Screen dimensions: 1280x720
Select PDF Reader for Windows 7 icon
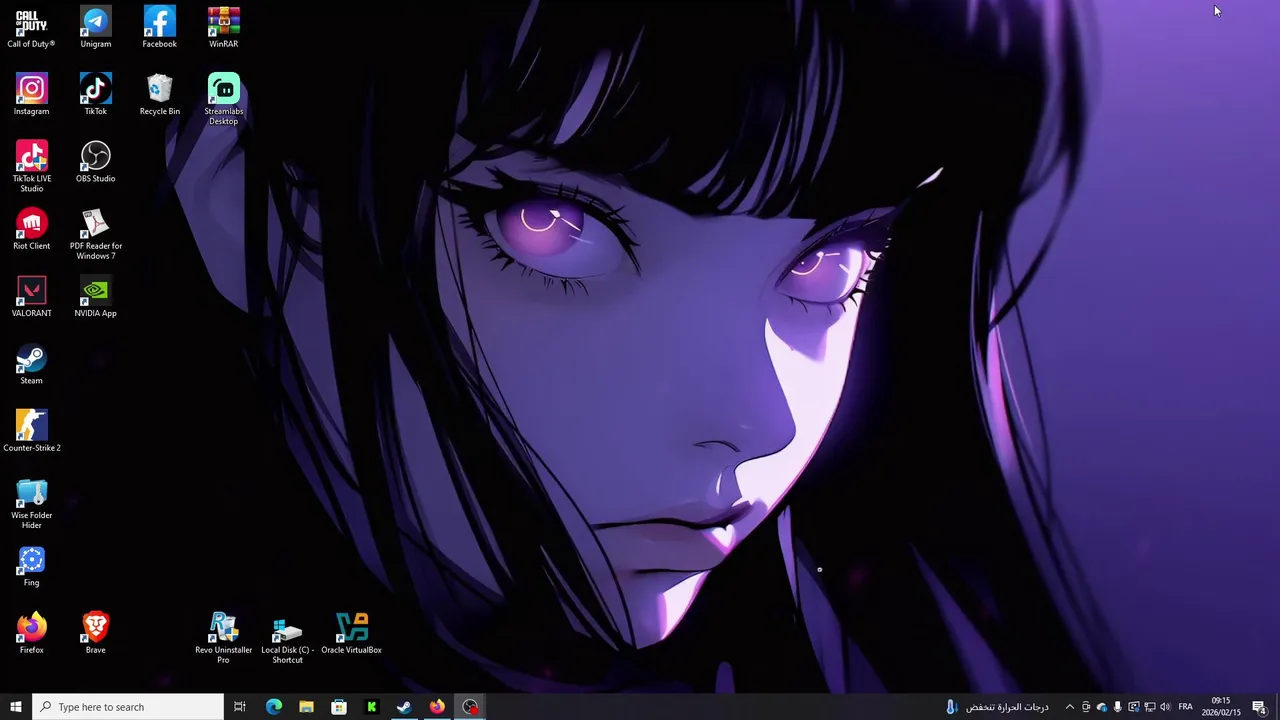96,234
